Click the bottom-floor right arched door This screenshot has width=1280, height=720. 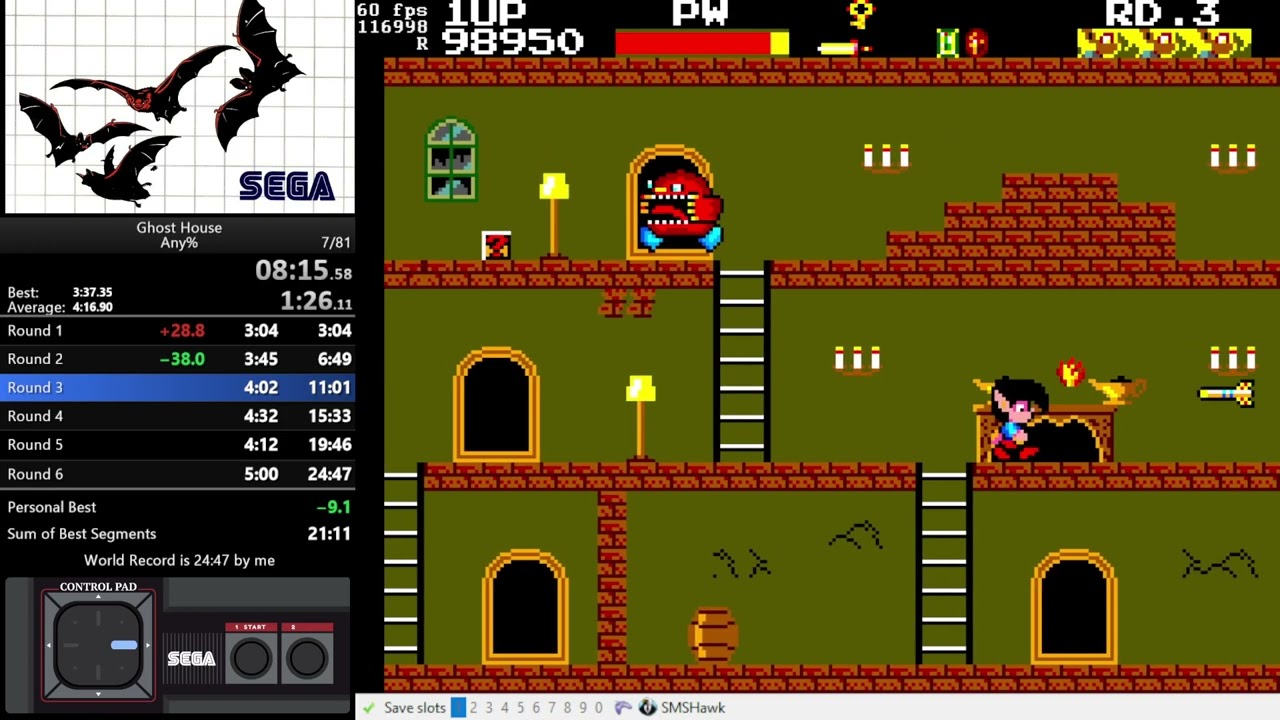click(1074, 607)
